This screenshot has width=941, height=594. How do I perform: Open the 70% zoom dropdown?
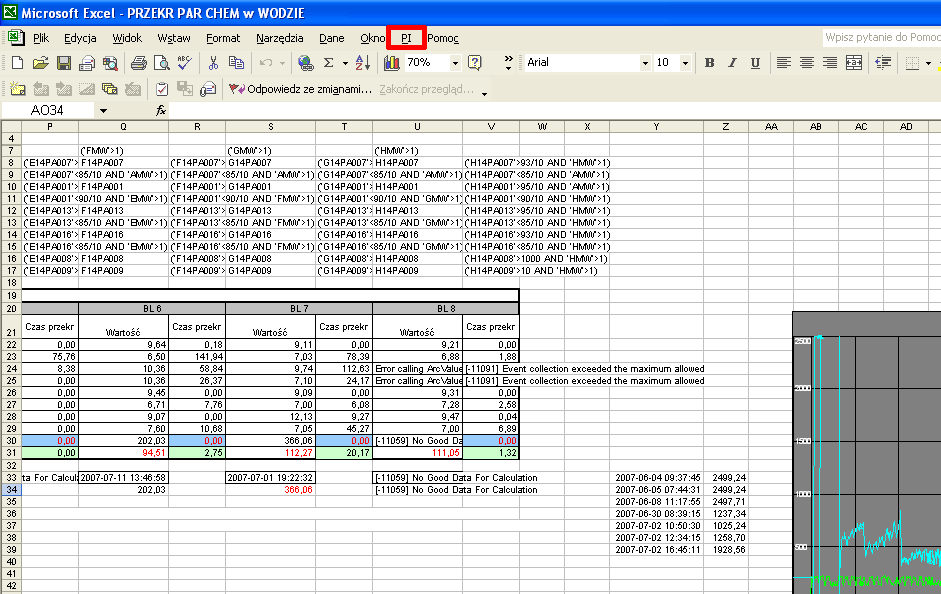point(455,62)
